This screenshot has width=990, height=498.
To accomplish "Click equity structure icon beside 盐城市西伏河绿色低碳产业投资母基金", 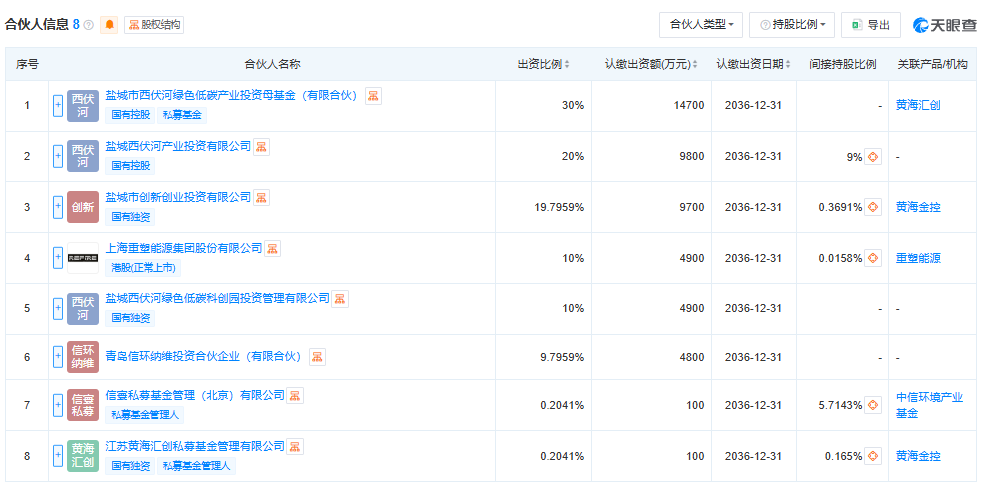I will click(373, 96).
